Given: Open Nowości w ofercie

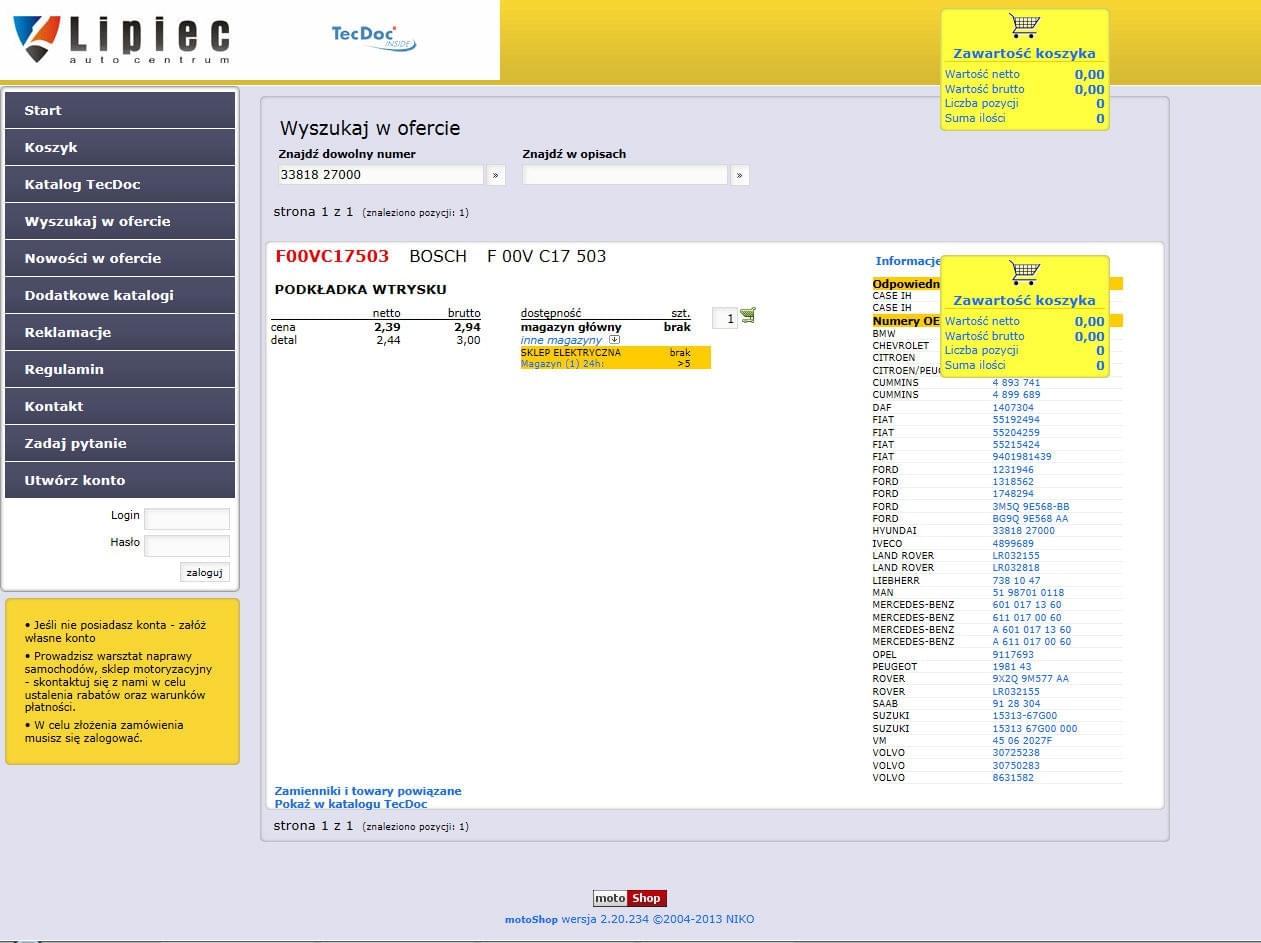Looking at the screenshot, I should pos(120,258).
